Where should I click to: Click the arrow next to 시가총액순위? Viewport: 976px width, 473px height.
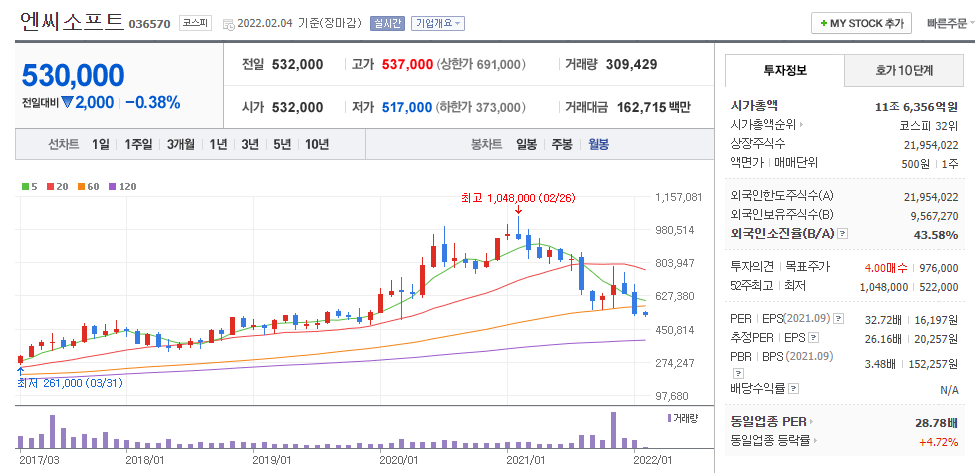(x=802, y=124)
